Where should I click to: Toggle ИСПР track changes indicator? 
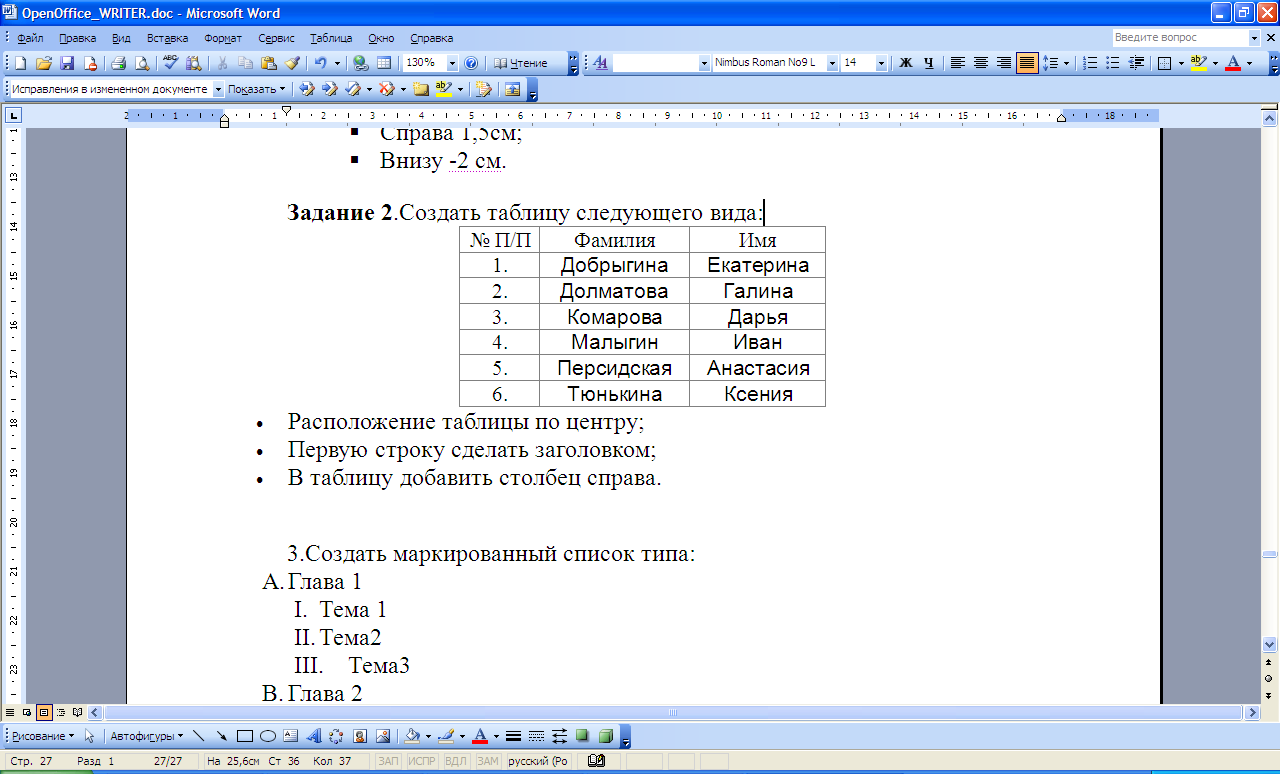pos(421,761)
